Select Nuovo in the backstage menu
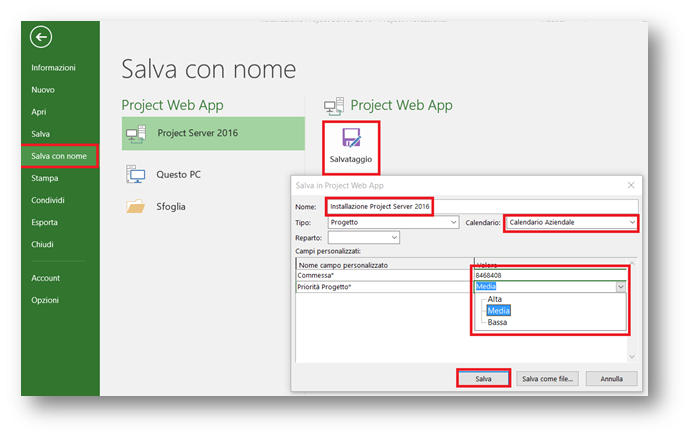The image size is (690, 438). point(43,89)
